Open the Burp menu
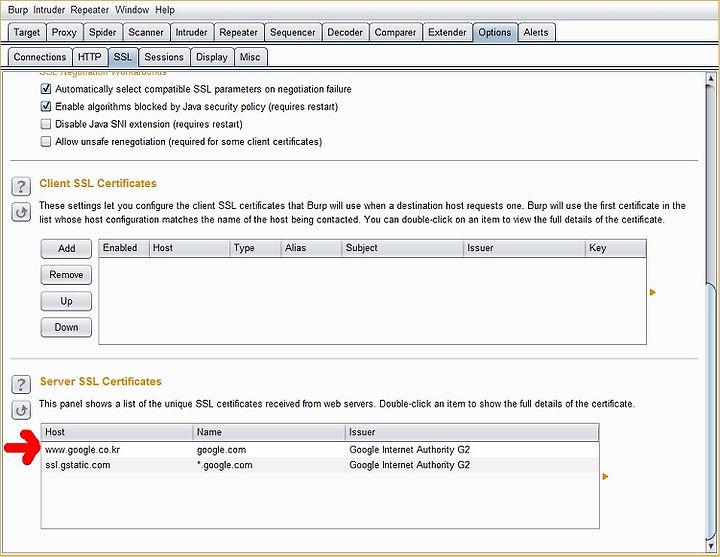 point(17,10)
